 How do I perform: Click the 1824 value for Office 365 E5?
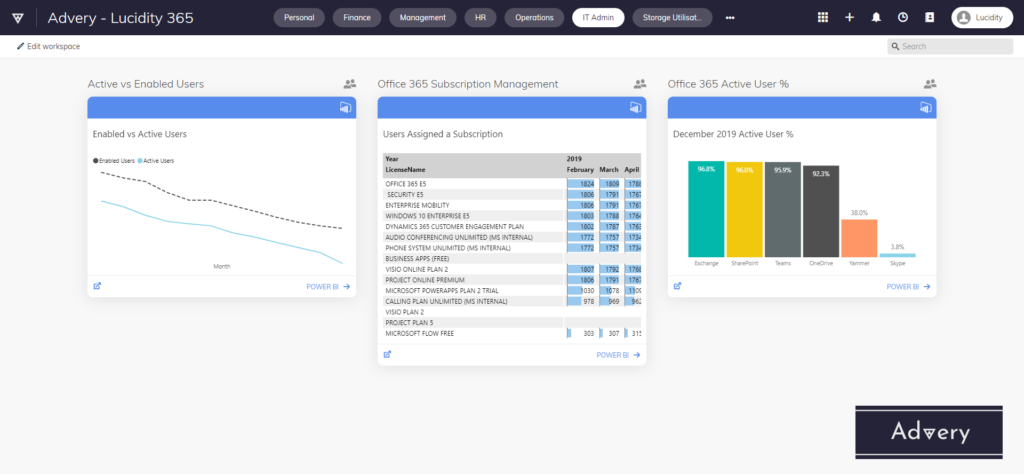point(587,184)
